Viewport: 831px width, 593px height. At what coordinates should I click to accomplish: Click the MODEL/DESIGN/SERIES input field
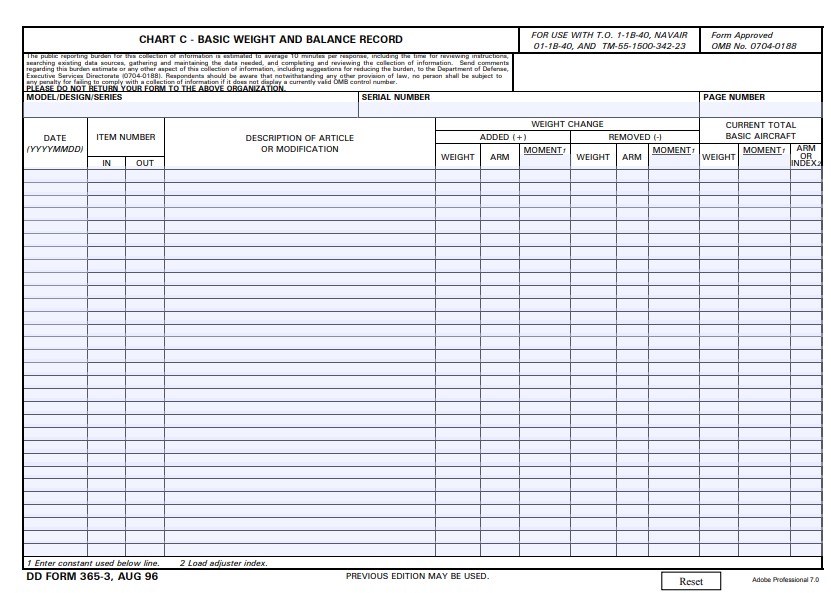[x=191, y=109]
